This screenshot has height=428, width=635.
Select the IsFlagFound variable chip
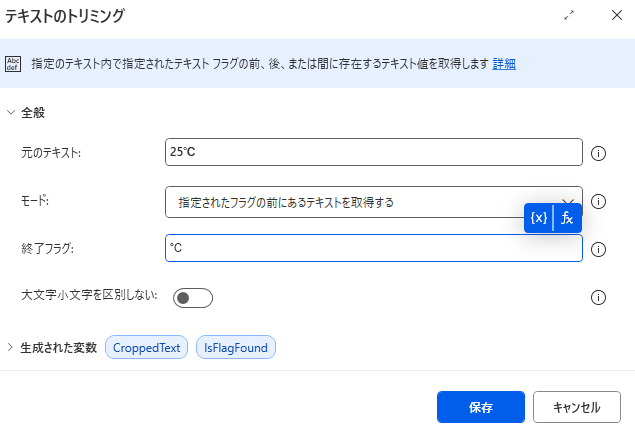pyautogui.click(x=236, y=347)
